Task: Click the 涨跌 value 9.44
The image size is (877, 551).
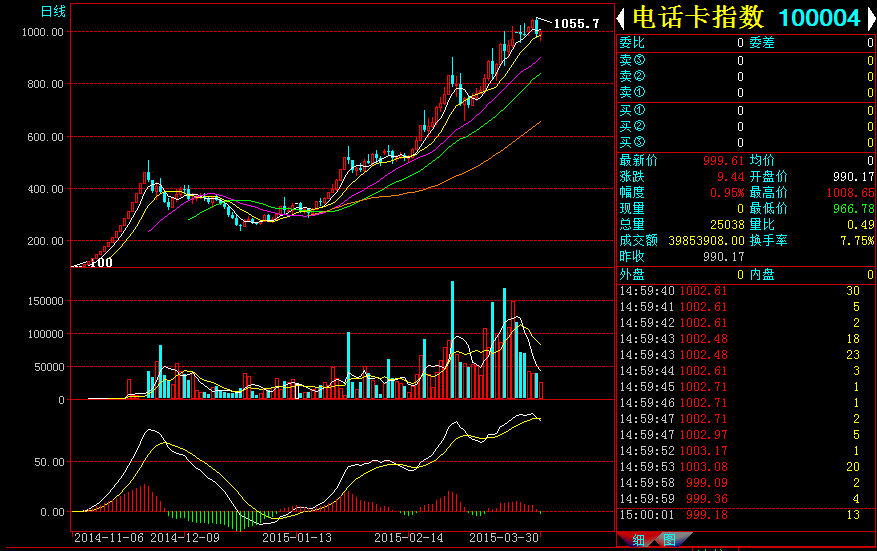Action: (730, 177)
